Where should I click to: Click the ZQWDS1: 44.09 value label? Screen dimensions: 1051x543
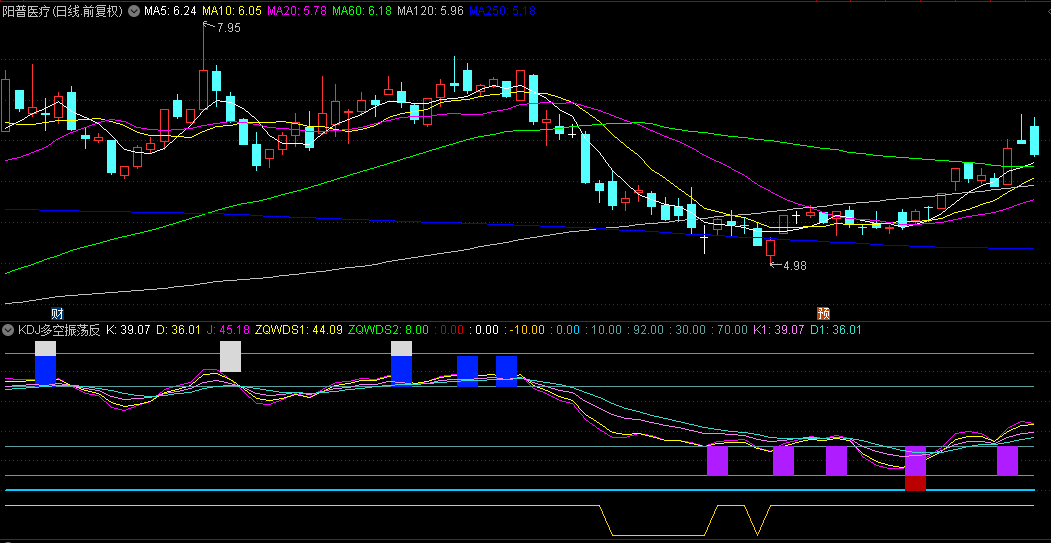(299, 329)
